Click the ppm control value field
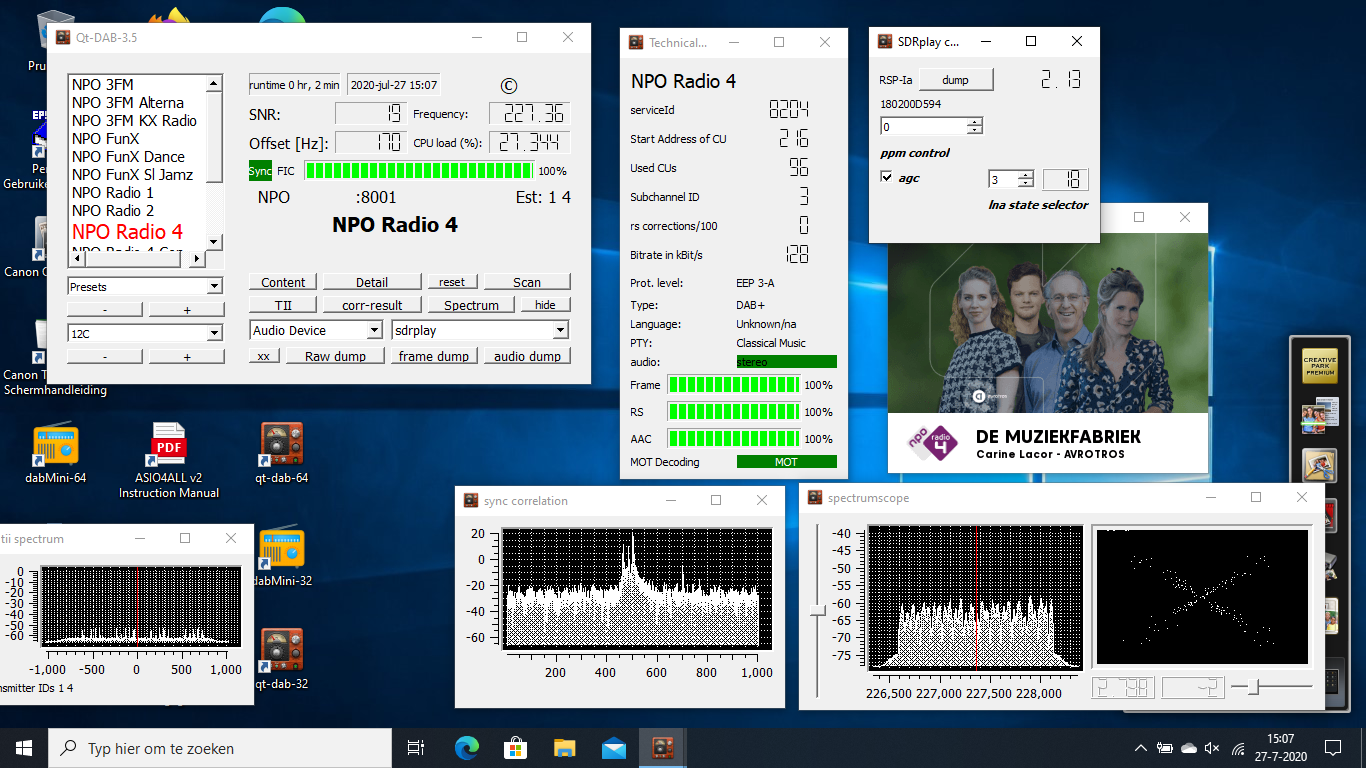 coord(923,127)
